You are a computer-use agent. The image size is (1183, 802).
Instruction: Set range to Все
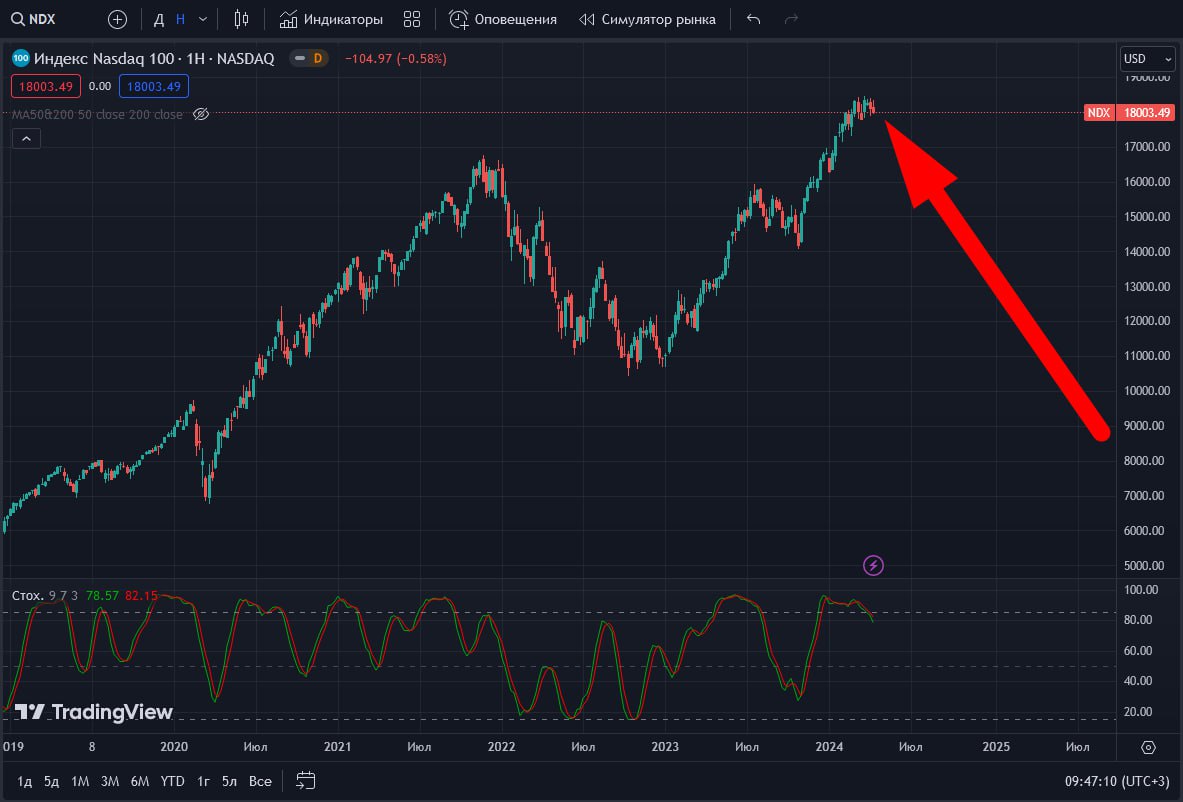click(x=260, y=782)
